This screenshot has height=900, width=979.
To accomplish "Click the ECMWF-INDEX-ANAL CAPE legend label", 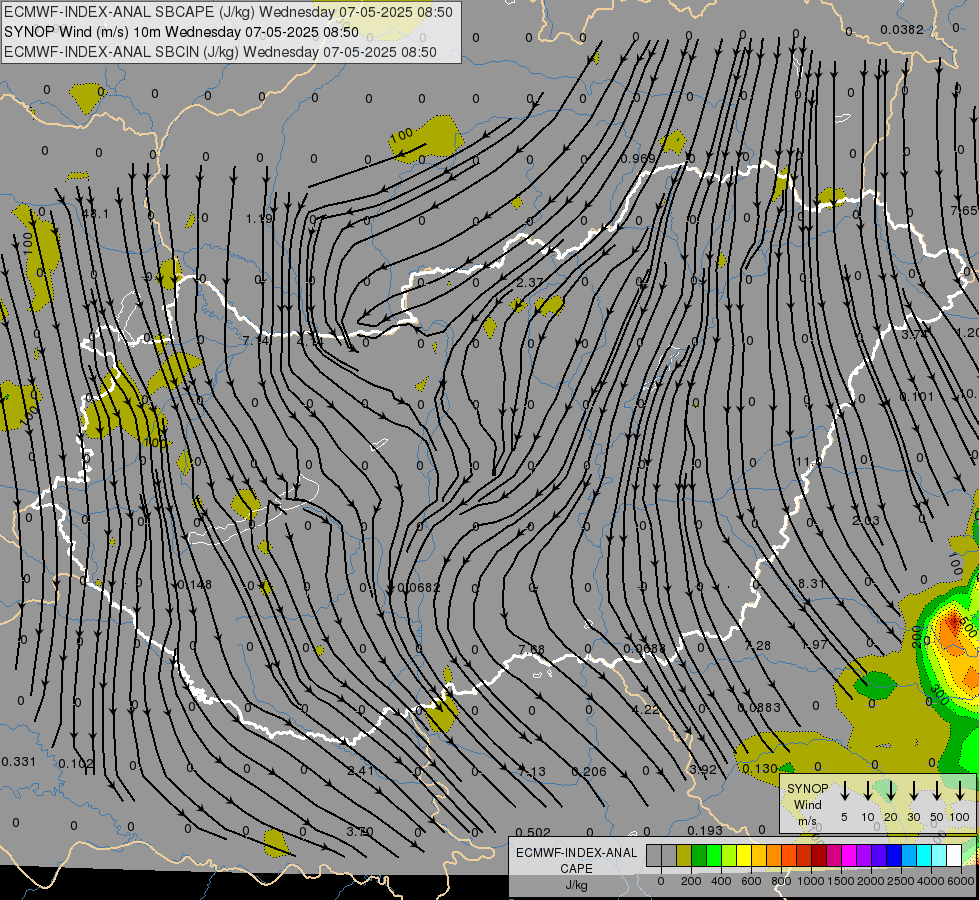I will click(576, 860).
